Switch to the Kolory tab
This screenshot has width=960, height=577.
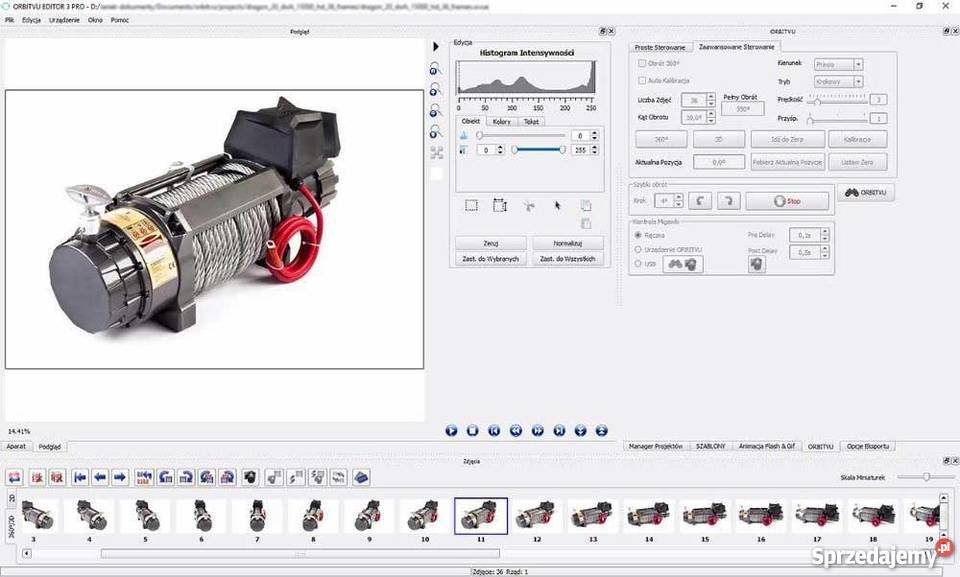point(501,122)
